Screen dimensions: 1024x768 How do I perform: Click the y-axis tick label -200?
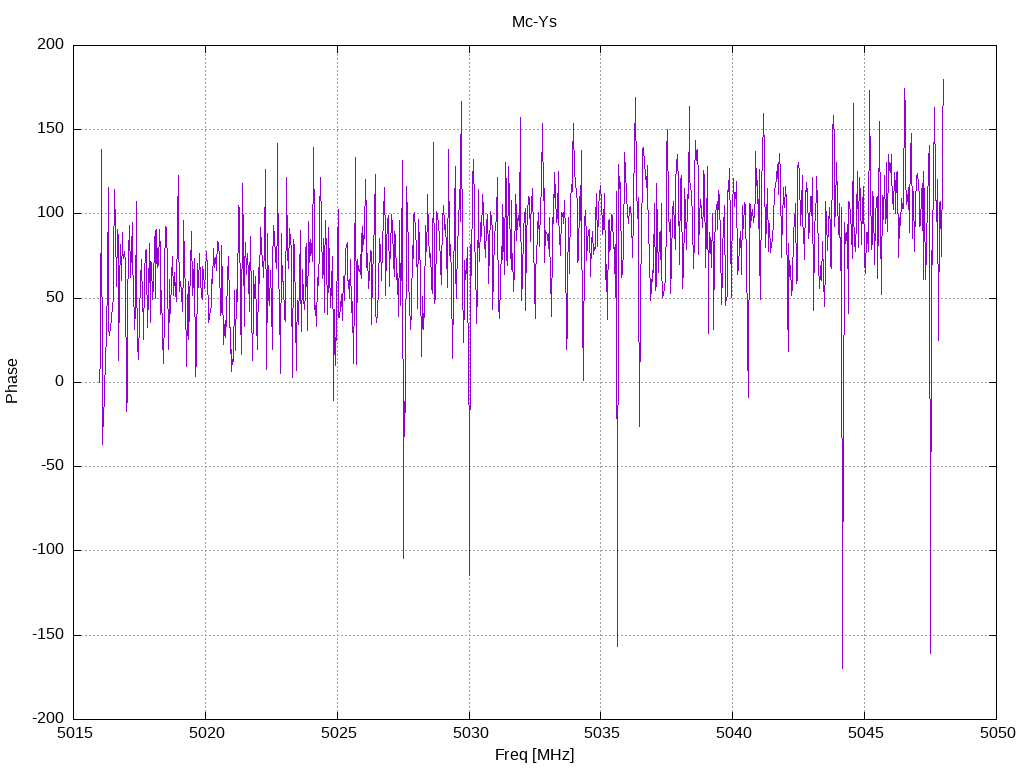(x=48, y=718)
